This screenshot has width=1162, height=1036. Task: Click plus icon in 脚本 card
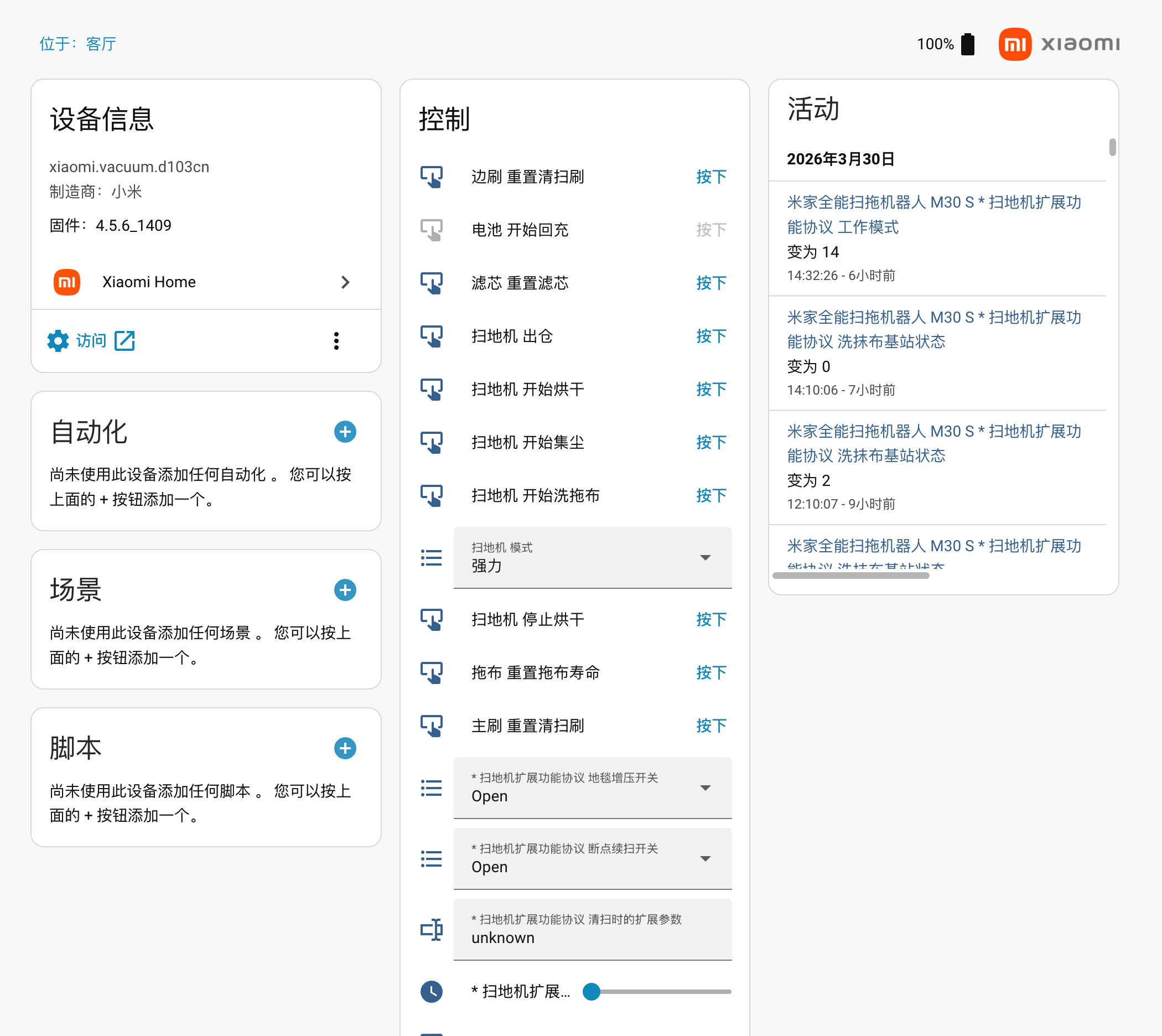(345, 748)
